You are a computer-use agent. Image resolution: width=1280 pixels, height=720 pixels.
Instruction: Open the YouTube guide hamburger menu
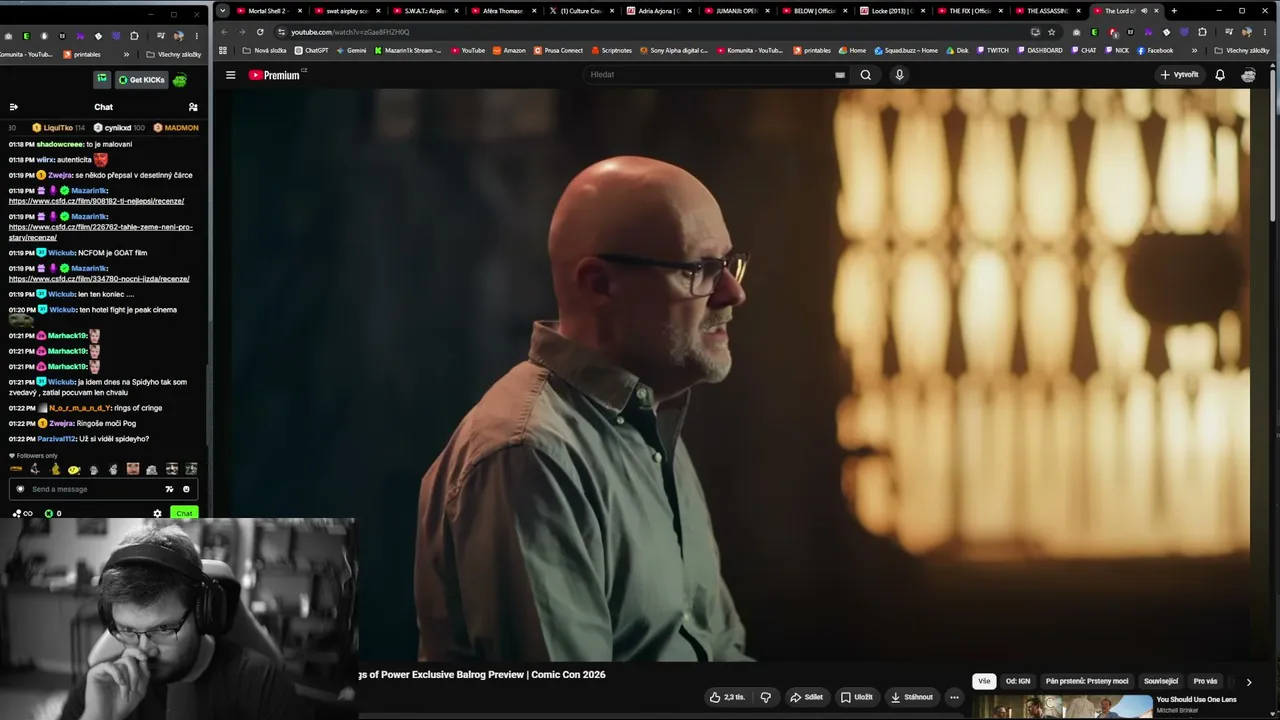click(x=230, y=75)
